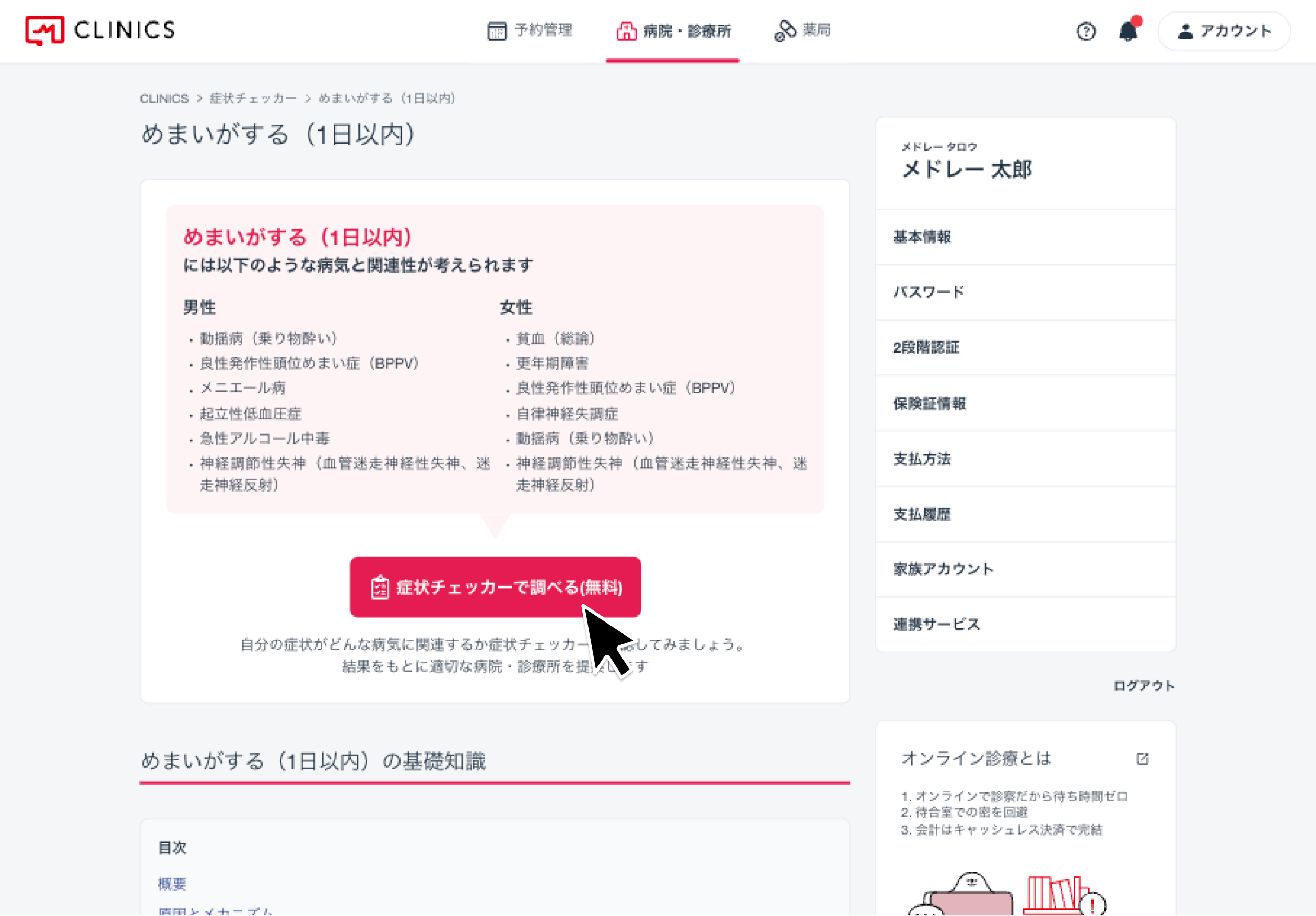The height and width of the screenshot is (916, 1316).
Task: Open the help question mark icon
Action: [1086, 31]
